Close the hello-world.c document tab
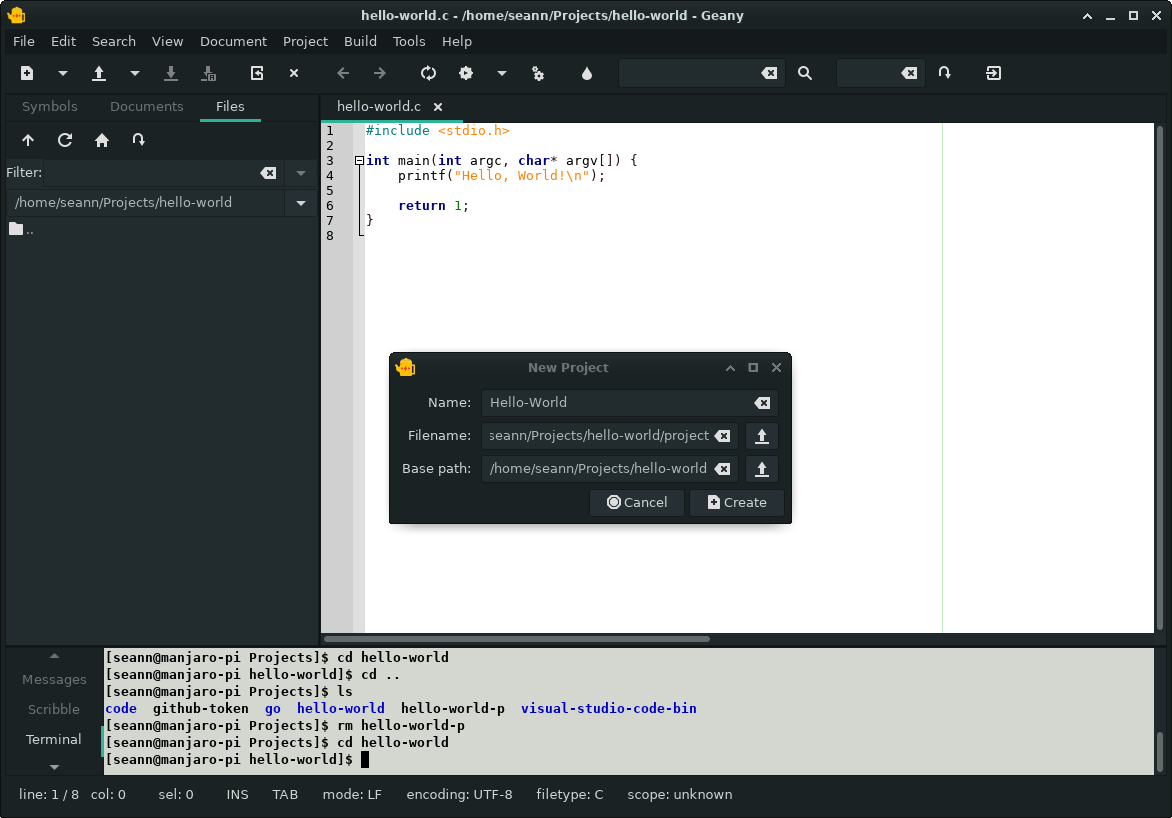 coord(438,107)
